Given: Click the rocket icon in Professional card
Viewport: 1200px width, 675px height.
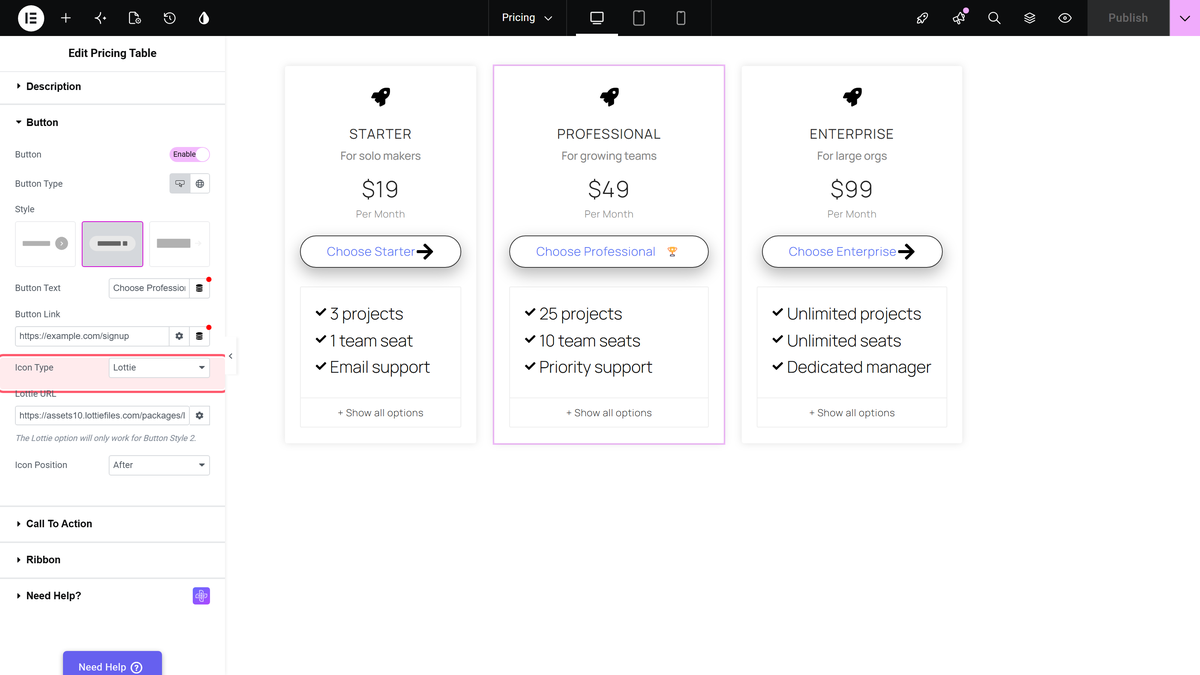Looking at the screenshot, I should [x=609, y=97].
